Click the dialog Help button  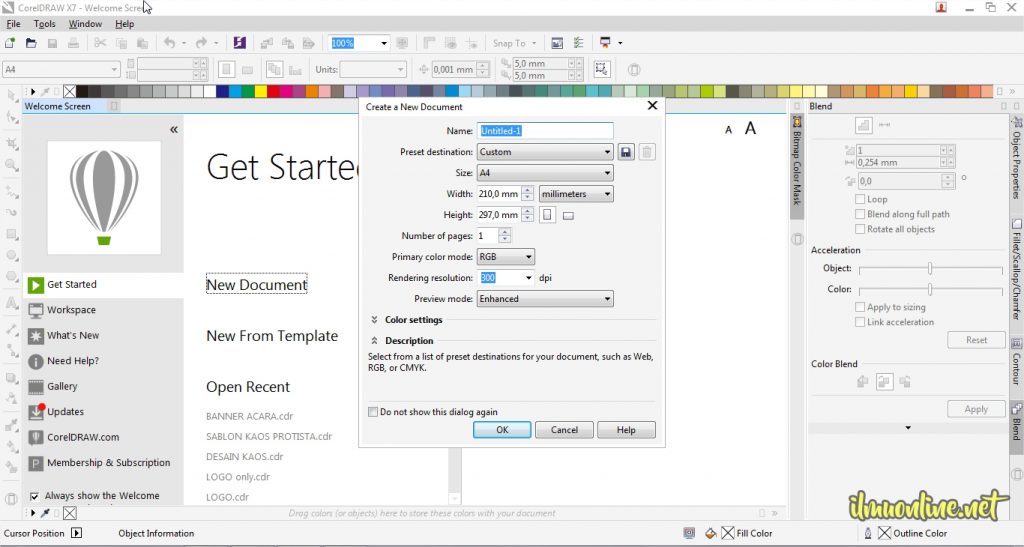[626, 430]
